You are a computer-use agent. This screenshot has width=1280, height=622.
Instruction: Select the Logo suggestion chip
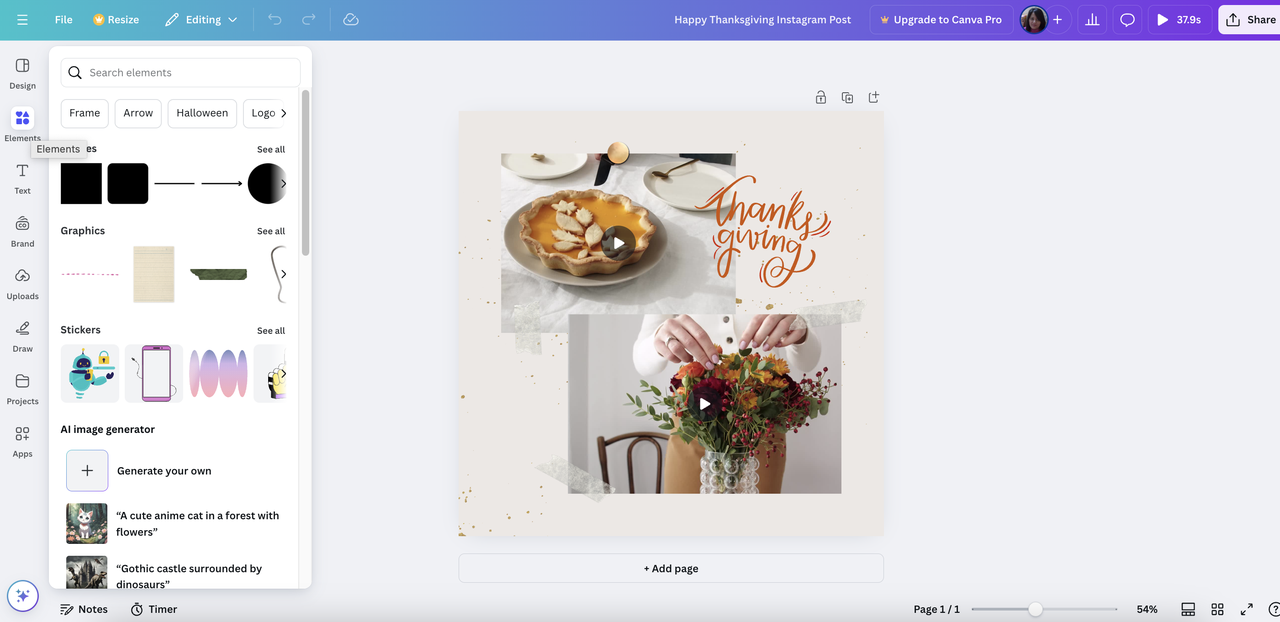263,113
